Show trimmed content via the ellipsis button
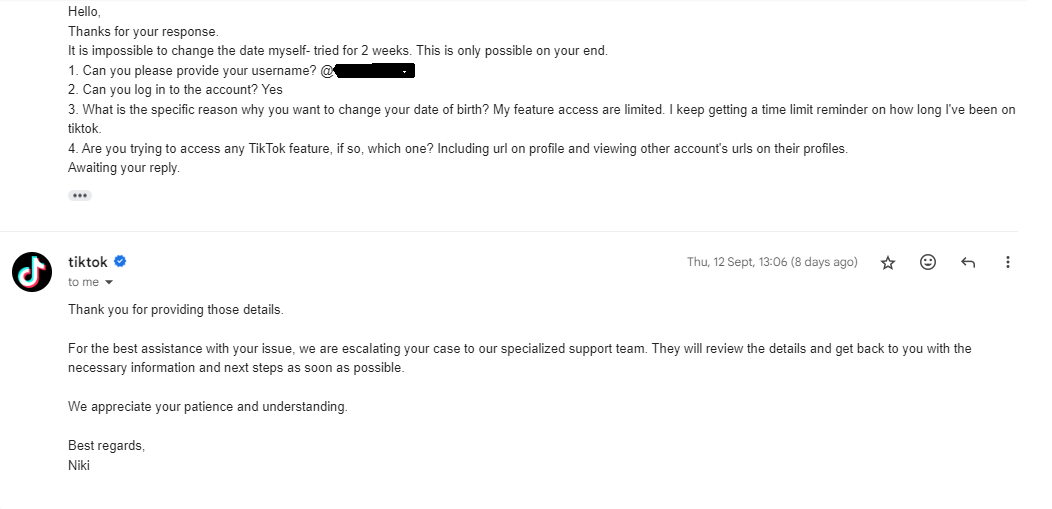Screen dimensions: 1052x509 [80, 195]
